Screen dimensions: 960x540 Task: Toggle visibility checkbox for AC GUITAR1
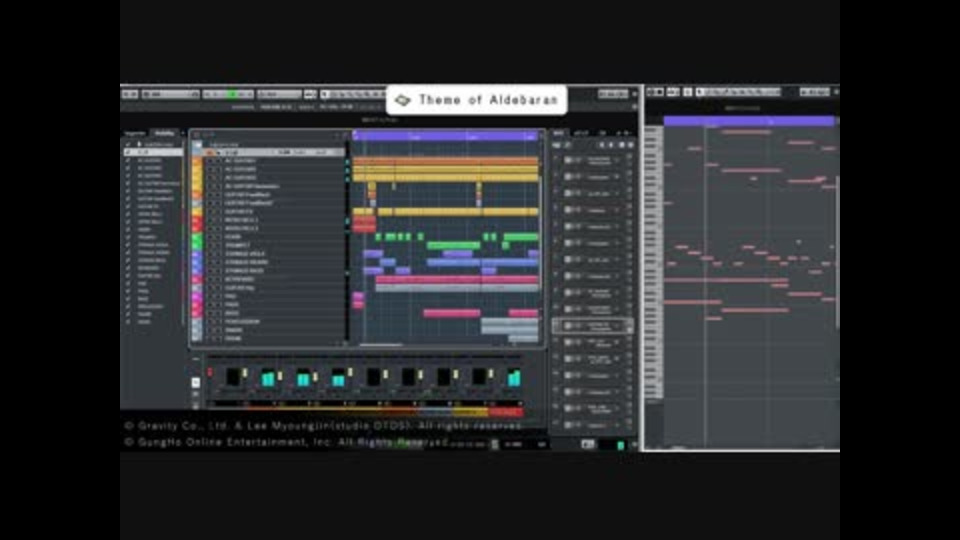click(x=128, y=160)
